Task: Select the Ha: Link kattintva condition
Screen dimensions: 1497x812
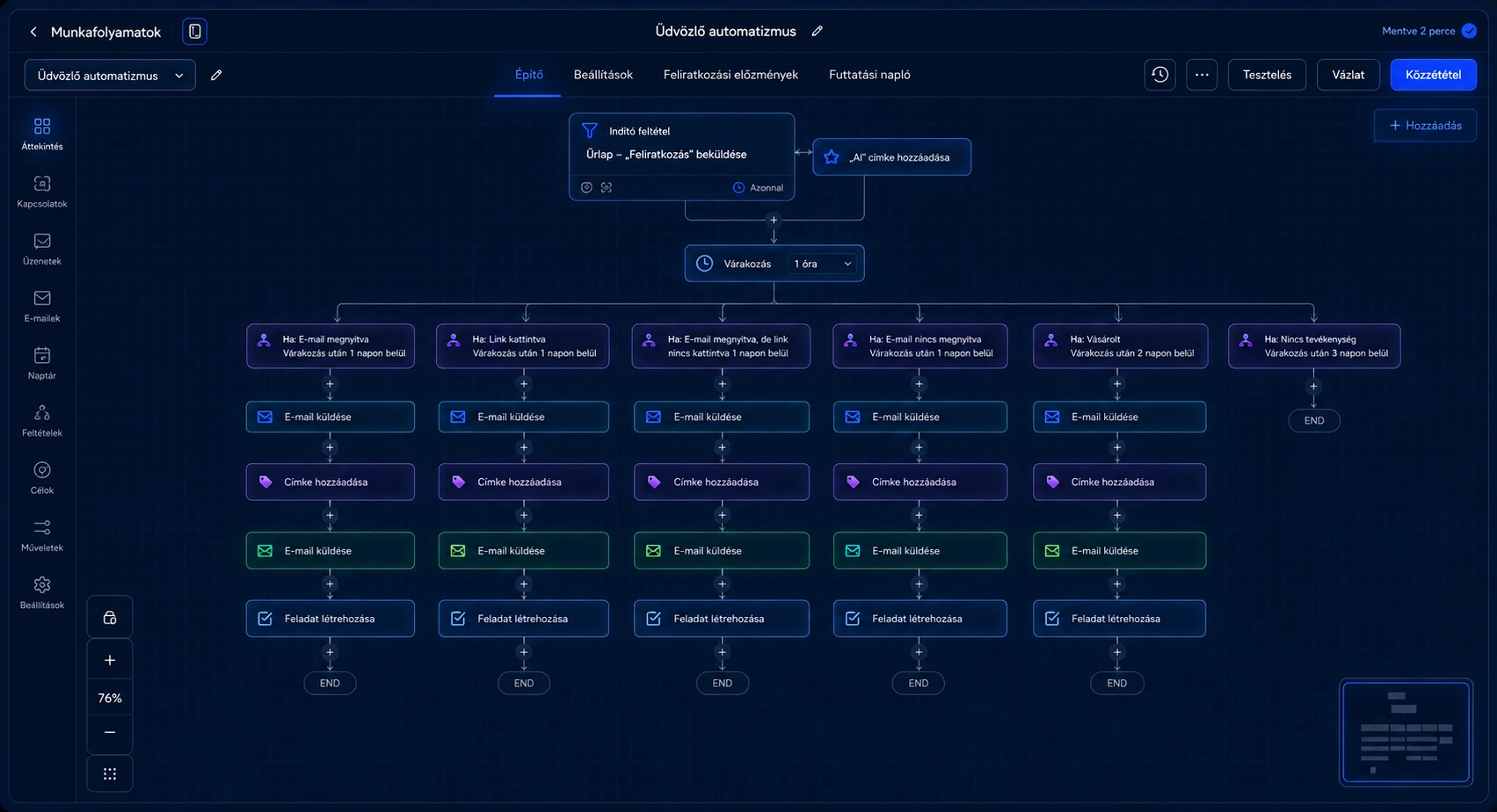Action: [523, 346]
